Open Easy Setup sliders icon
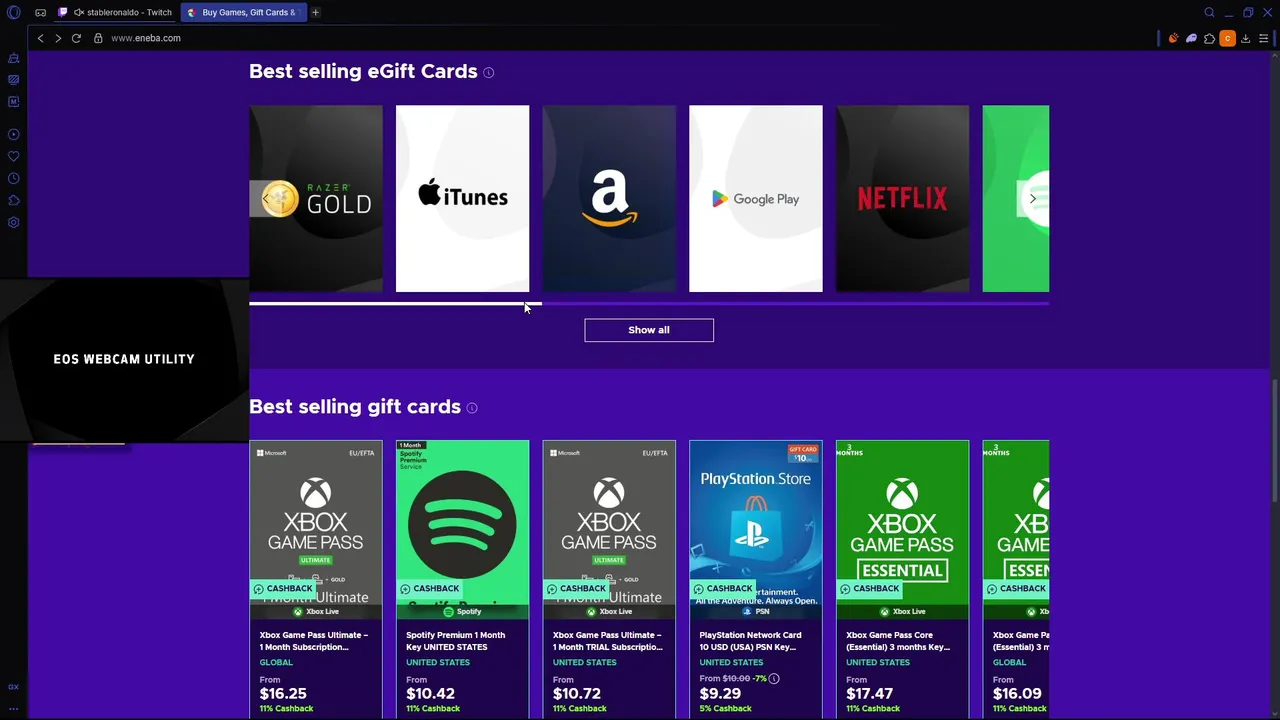This screenshot has width=1280, height=720. [x=1264, y=38]
